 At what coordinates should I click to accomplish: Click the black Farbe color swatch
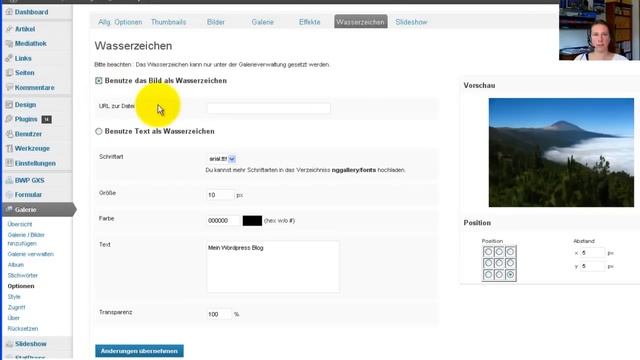pyautogui.click(x=252, y=221)
